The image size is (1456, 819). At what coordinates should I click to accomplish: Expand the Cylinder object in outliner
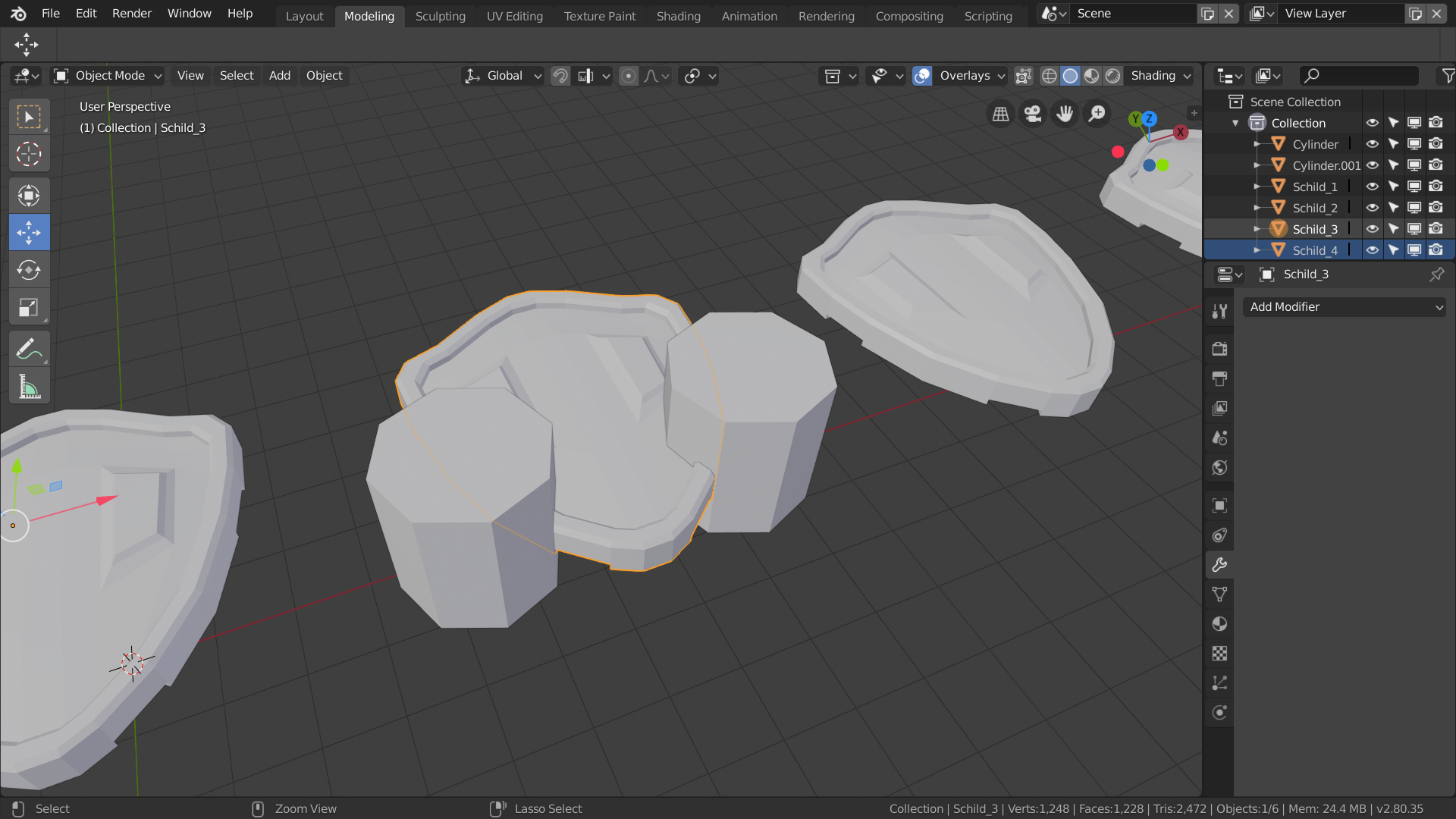(1257, 144)
